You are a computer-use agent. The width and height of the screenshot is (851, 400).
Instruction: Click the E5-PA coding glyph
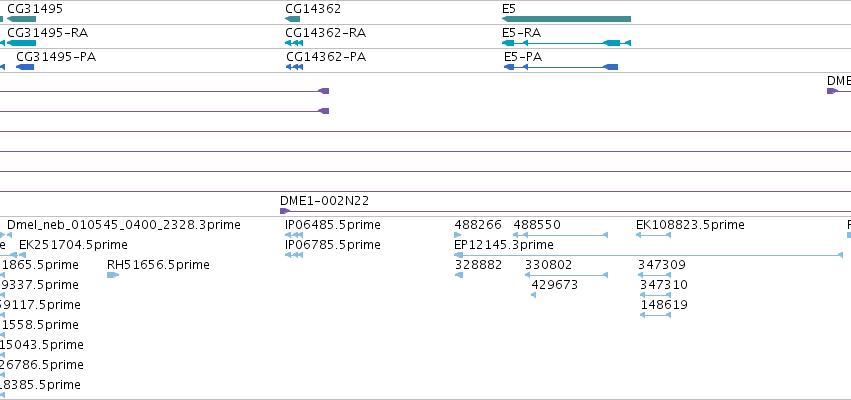(x=561, y=67)
